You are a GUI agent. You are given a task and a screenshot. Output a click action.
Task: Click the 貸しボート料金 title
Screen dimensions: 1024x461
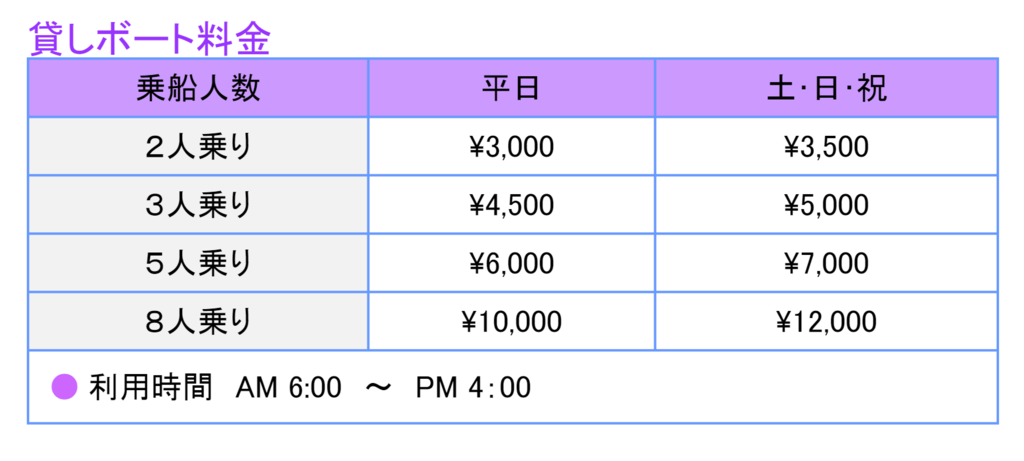click(150, 39)
